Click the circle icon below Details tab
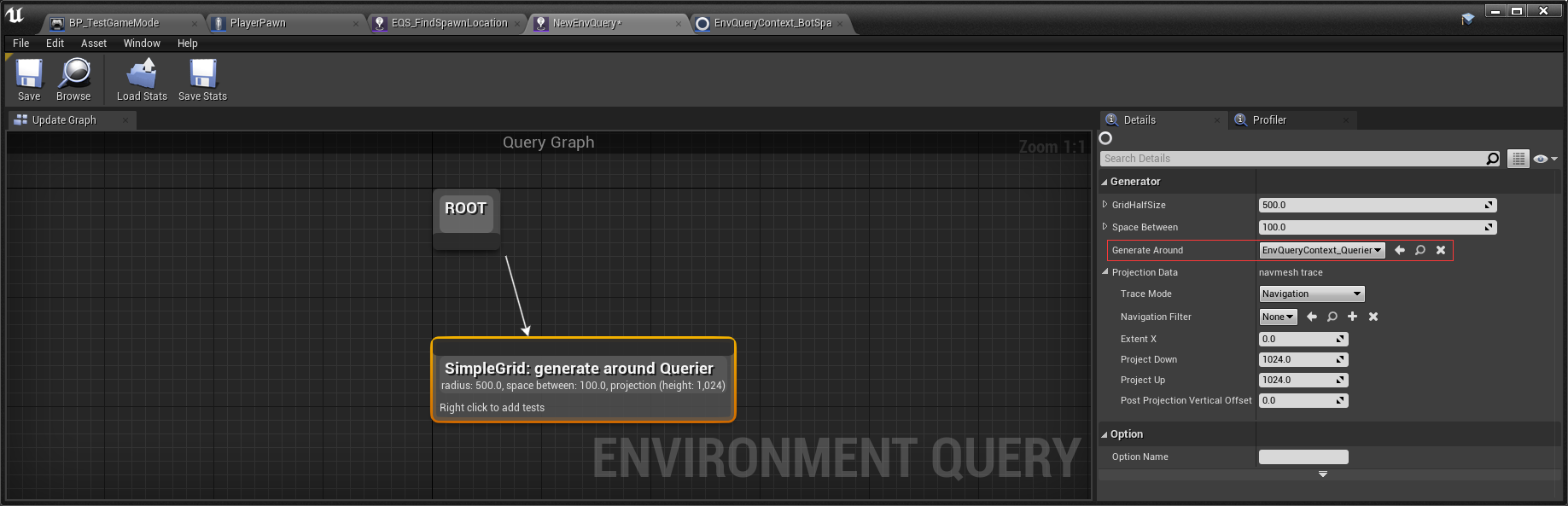The width and height of the screenshot is (1568, 506). (x=1106, y=138)
